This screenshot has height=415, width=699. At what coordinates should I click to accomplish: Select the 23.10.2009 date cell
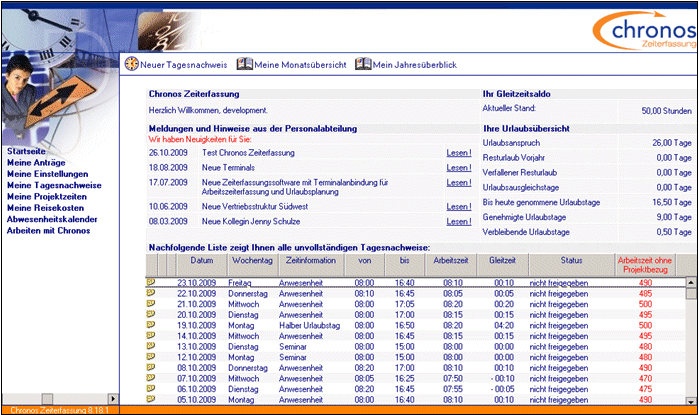click(196, 283)
